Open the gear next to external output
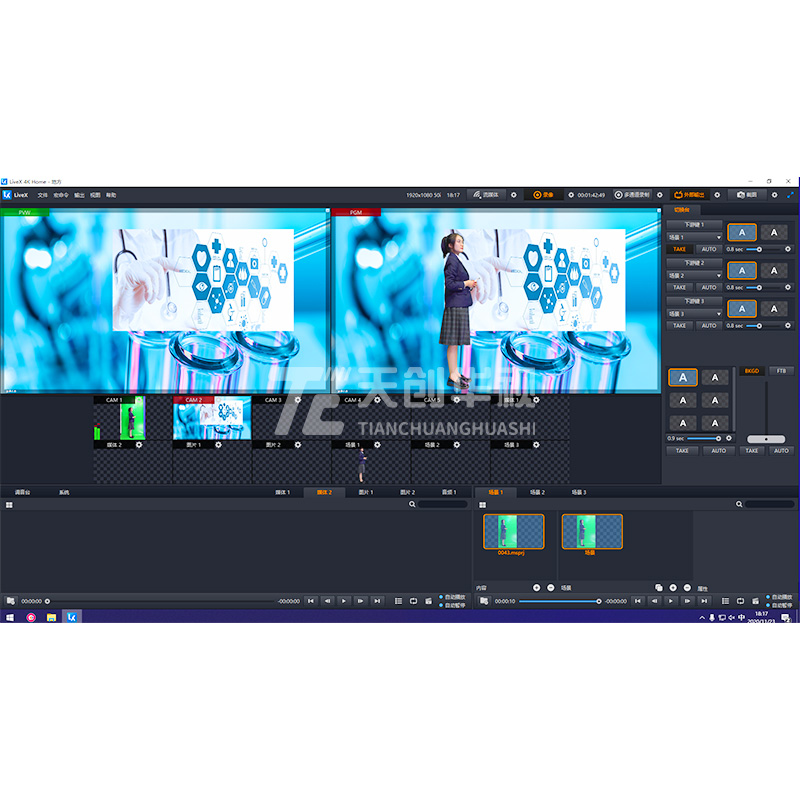The width and height of the screenshot is (800, 800). pyautogui.click(x=717, y=195)
